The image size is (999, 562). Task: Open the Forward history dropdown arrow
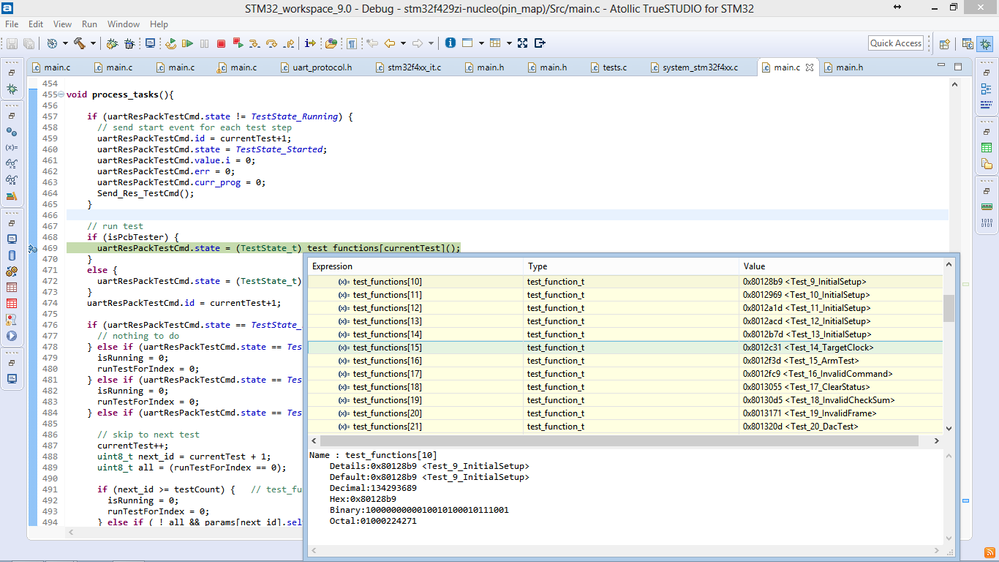pyautogui.click(x=431, y=43)
